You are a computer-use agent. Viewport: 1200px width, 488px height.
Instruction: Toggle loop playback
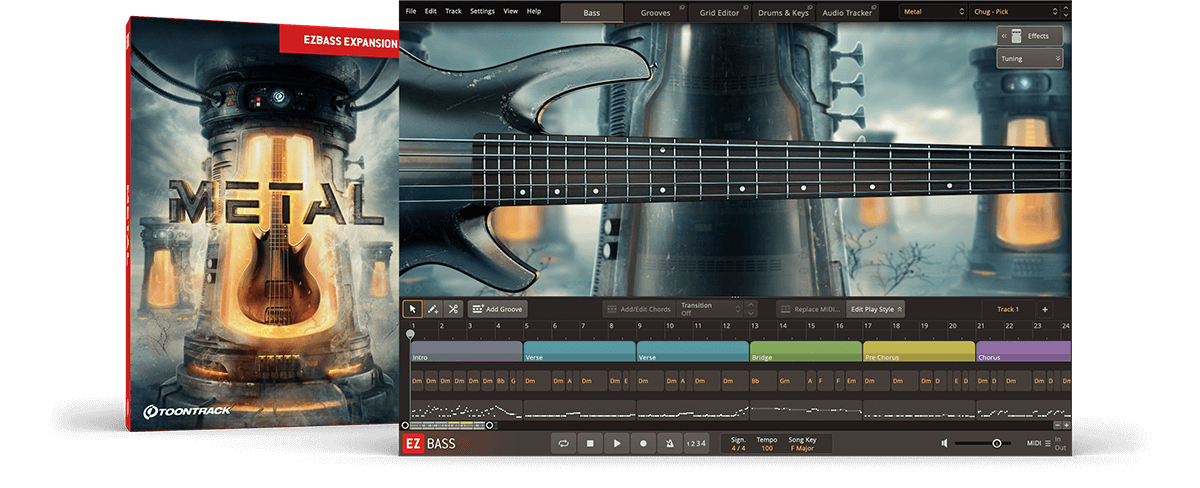(565, 443)
